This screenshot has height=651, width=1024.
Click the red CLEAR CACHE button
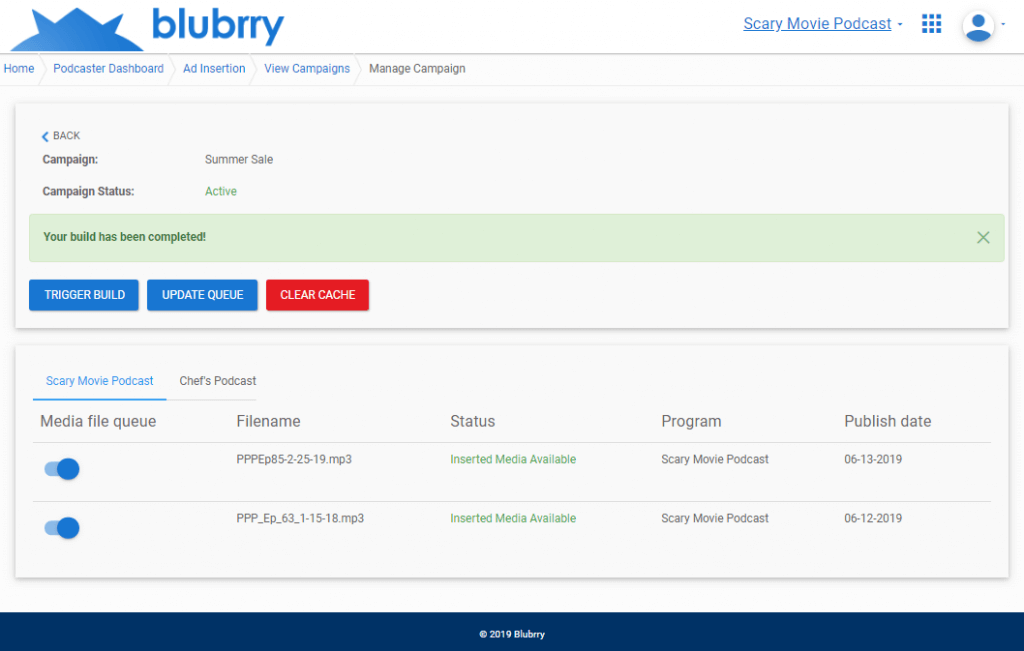tap(317, 294)
